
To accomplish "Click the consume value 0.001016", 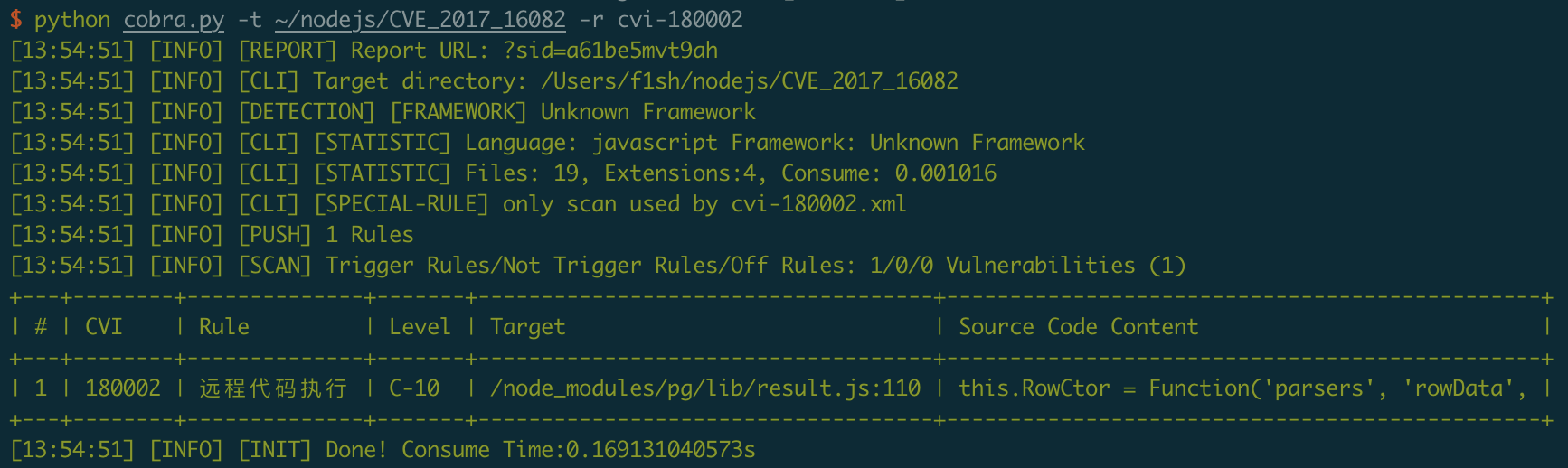I will tap(945, 173).
